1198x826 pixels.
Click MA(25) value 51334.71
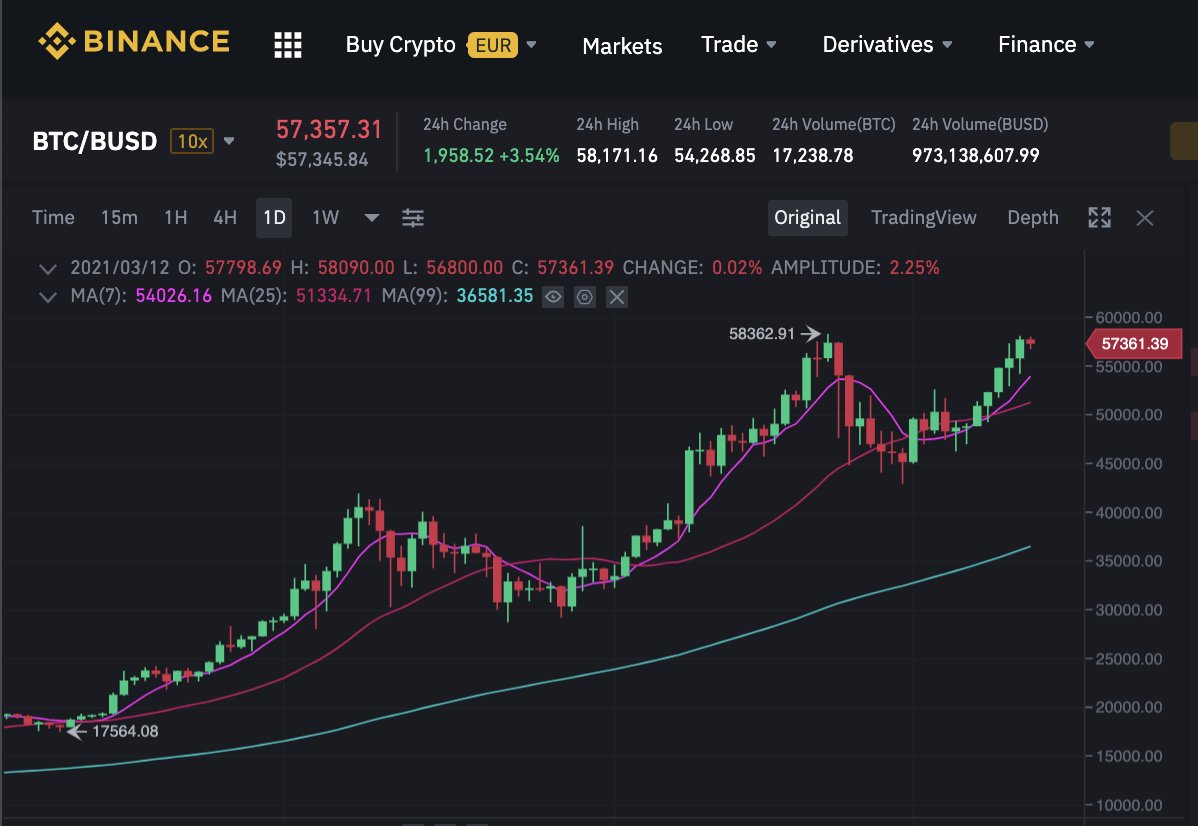[334, 296]
